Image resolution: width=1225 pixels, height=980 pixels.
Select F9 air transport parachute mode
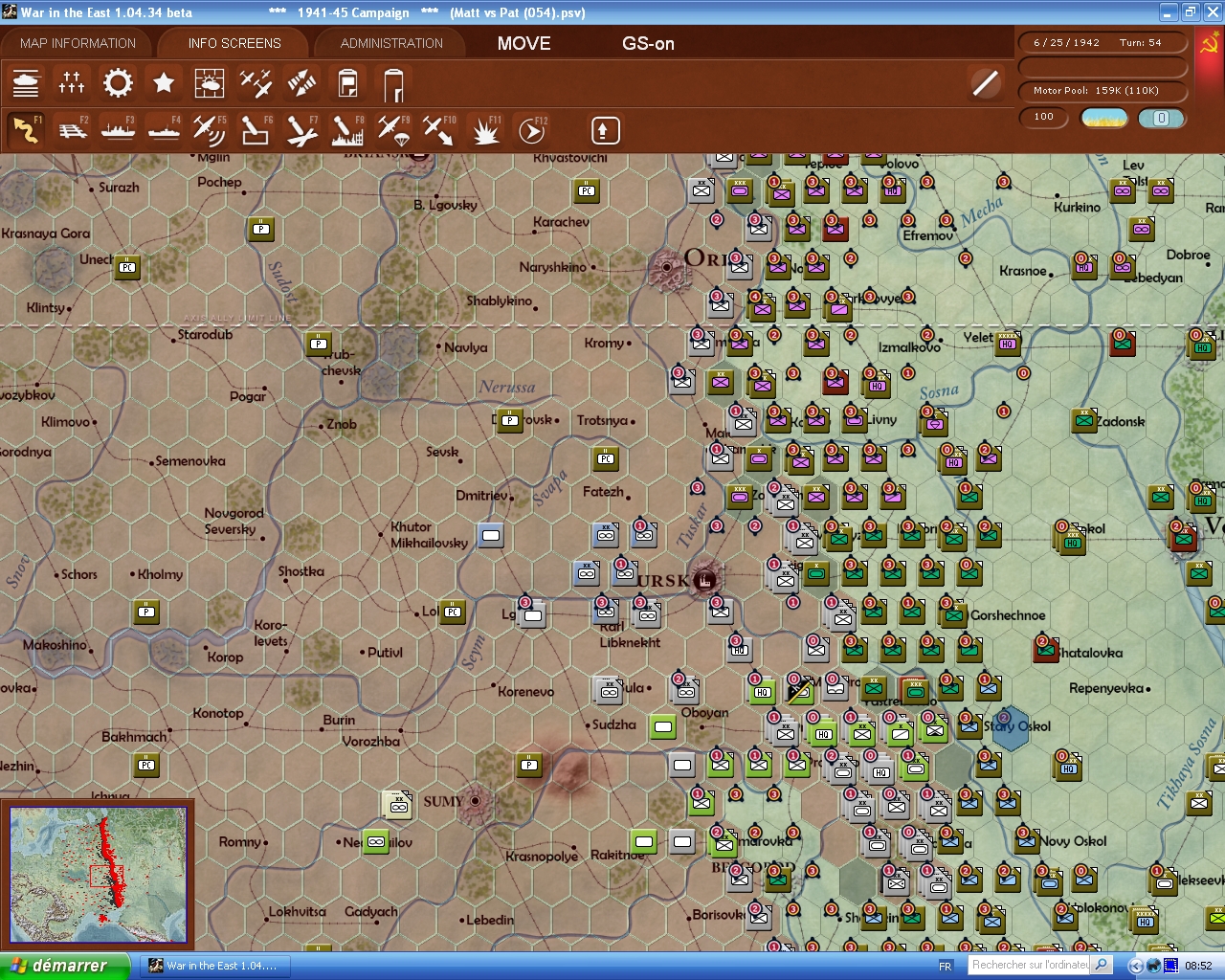(x=393, y=130)
